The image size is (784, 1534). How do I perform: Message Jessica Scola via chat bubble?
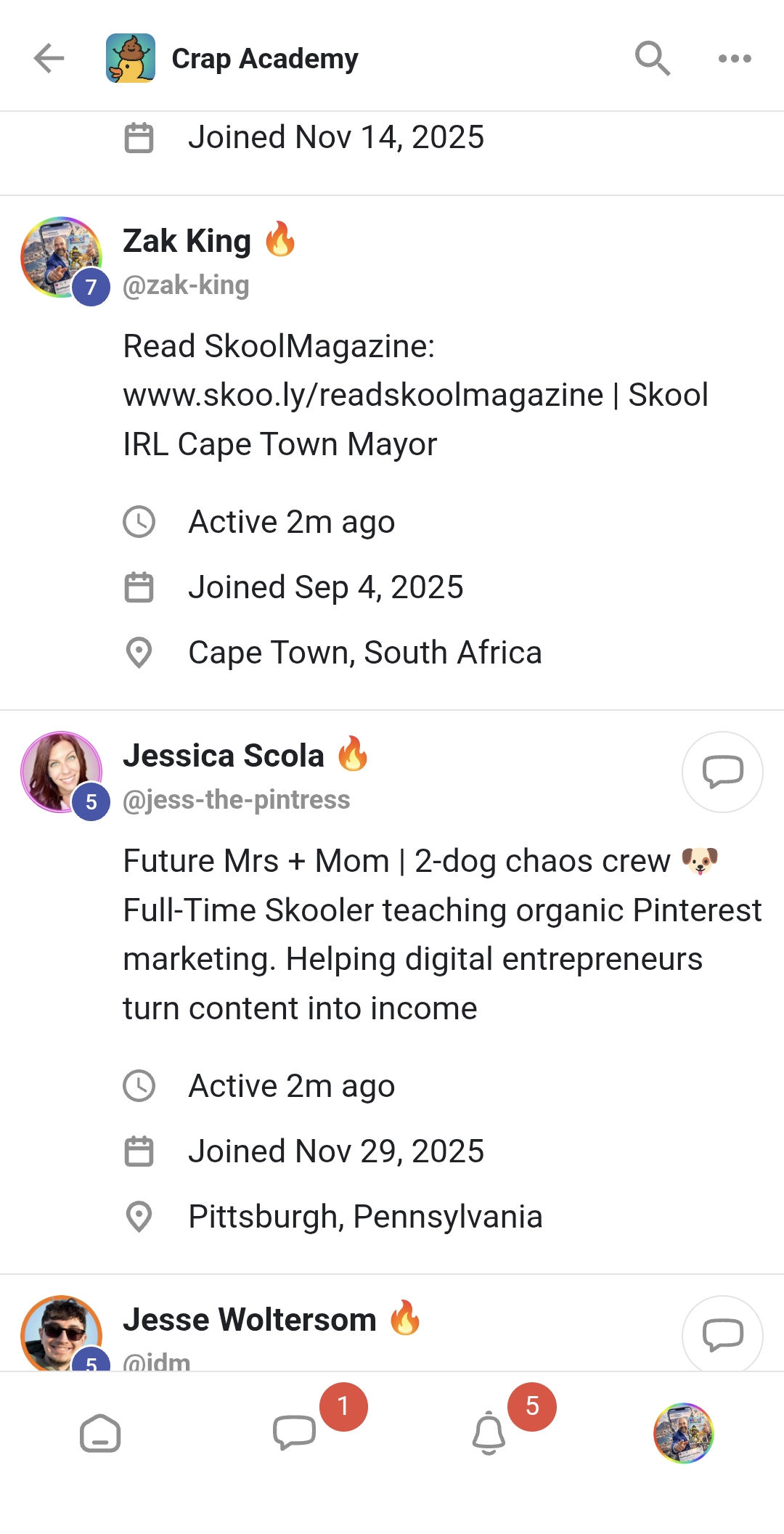pos(722,771)
